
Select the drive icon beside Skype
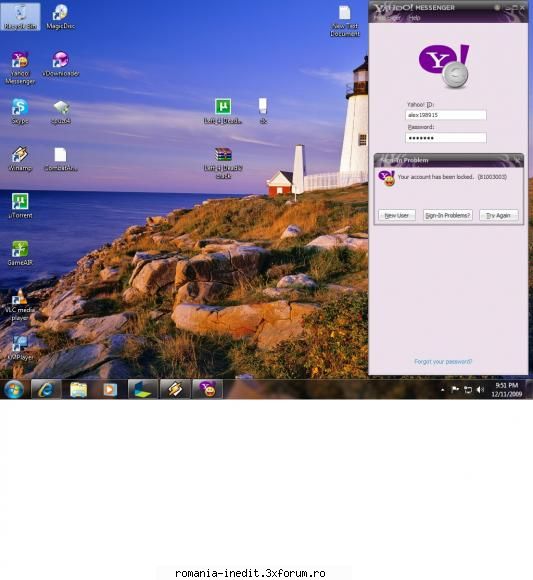61,111
